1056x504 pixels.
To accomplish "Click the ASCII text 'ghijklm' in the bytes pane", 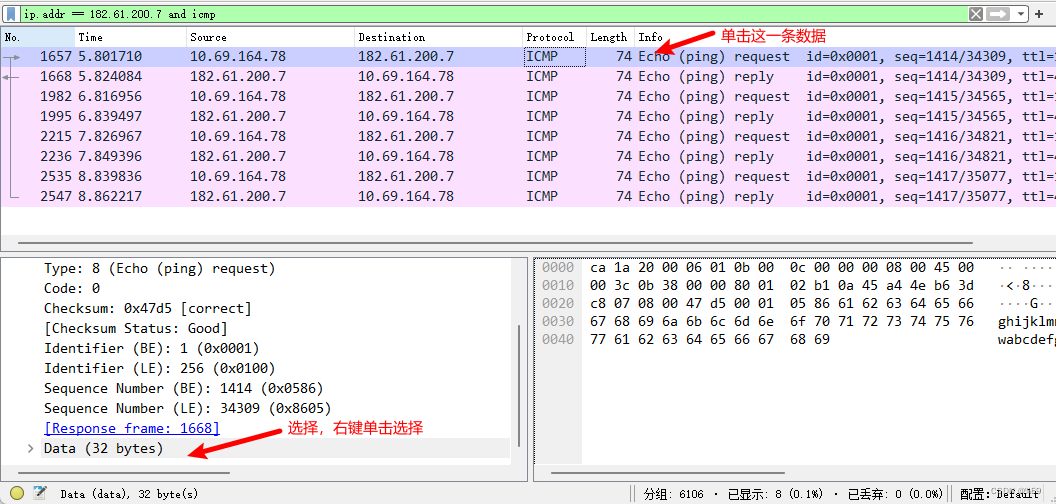I will click(1026, 322).
